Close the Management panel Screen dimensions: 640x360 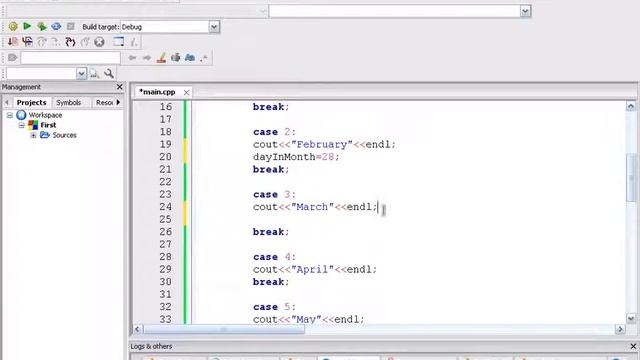click(119, 87)
